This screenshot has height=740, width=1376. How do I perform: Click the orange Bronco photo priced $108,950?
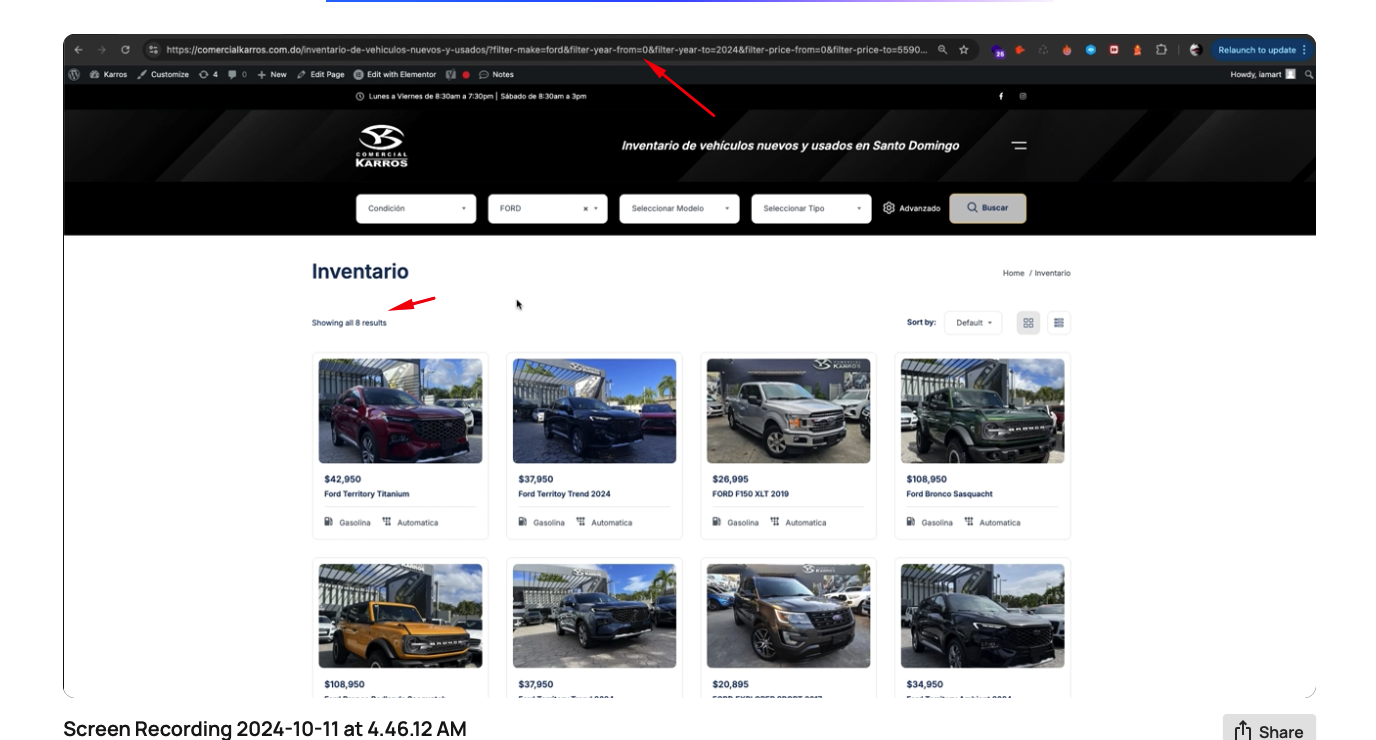point(400,616)
